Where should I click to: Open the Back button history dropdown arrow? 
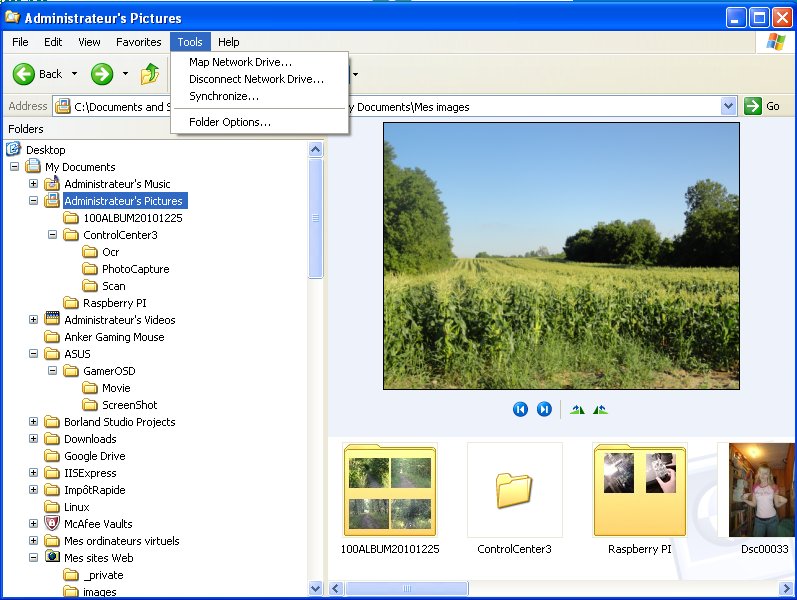[x=73, y=74]
